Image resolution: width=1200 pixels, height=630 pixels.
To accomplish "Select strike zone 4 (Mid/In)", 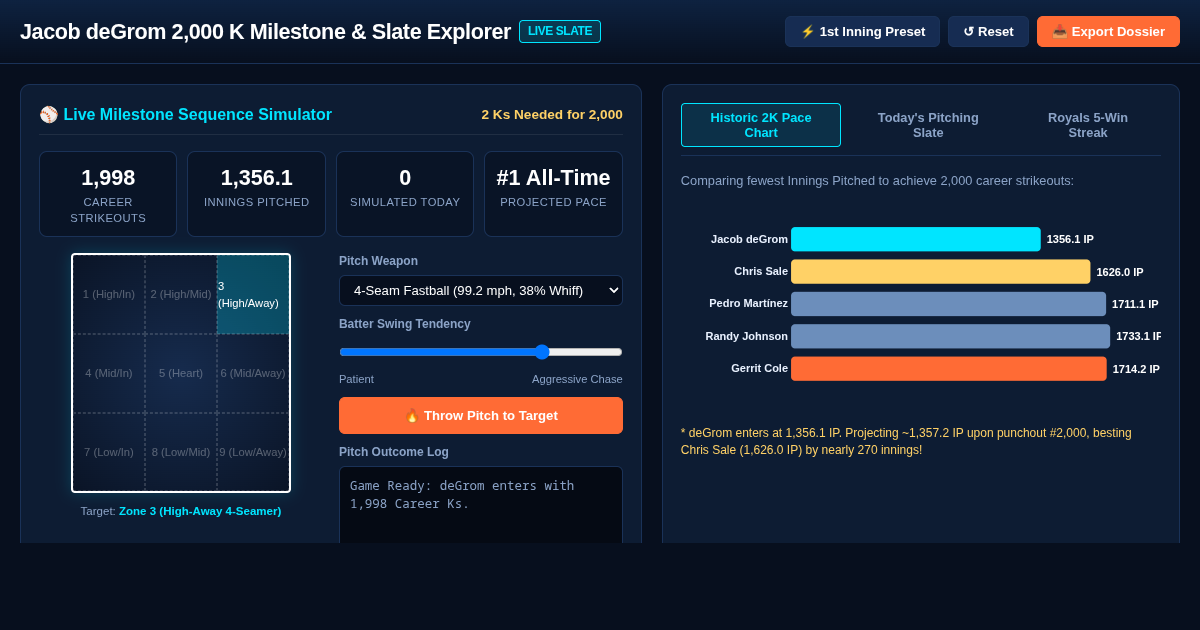I will [x=108, y=373].
